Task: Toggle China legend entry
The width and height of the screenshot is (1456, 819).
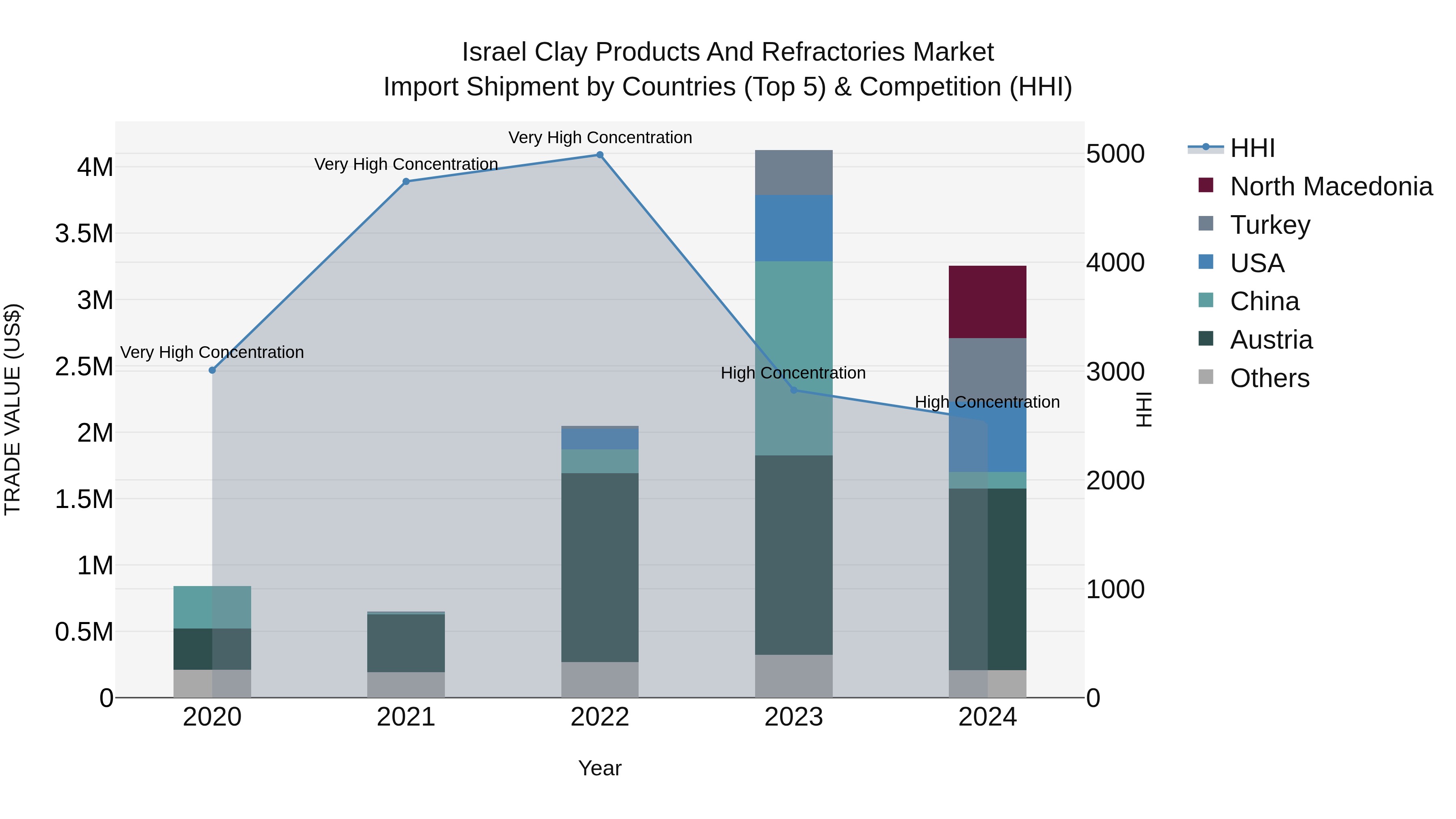Action: click(x=1249, y=301)
